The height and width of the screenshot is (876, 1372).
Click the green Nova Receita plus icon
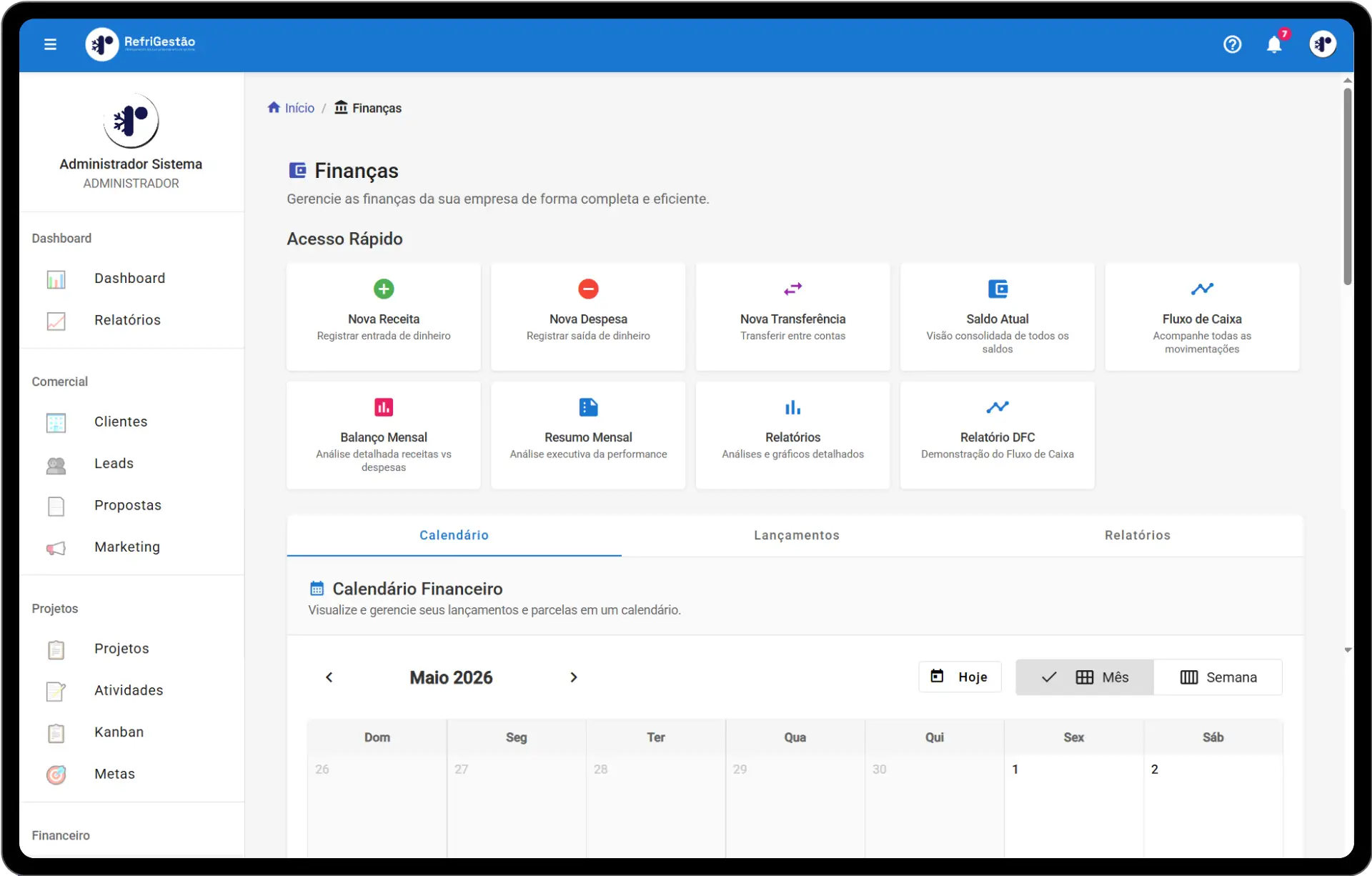pyautogui.click(x=384, y=289)
